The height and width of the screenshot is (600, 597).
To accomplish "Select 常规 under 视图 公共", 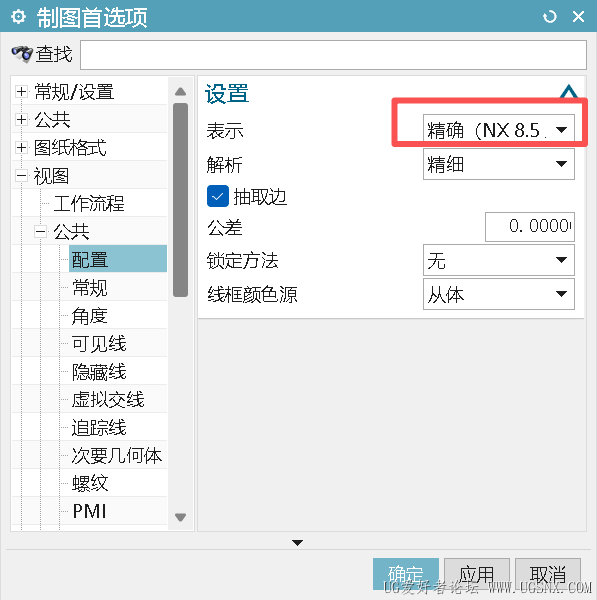I will tap(90, 287).
